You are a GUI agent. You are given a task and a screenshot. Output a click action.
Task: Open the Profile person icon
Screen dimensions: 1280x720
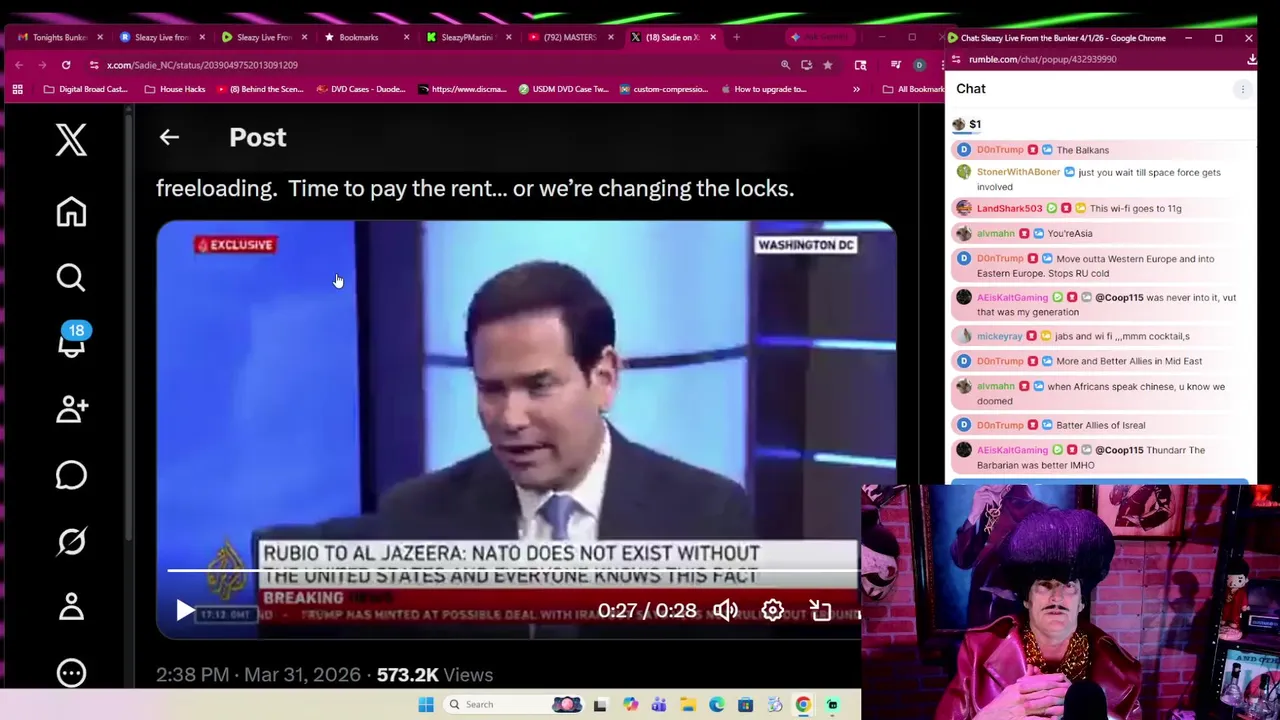click(71, 606)
